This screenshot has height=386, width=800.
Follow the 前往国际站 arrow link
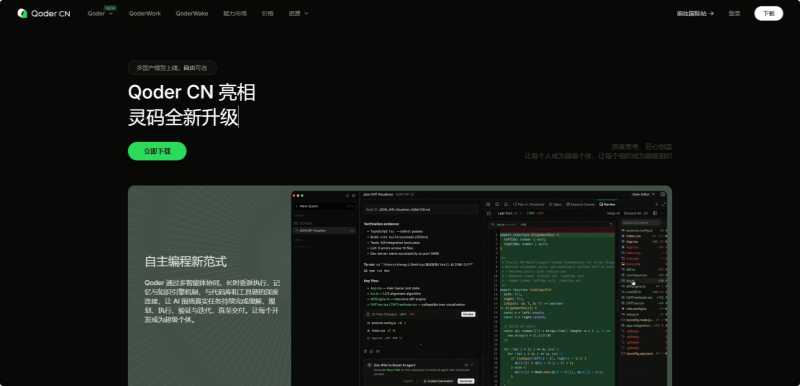click(695, 14)
